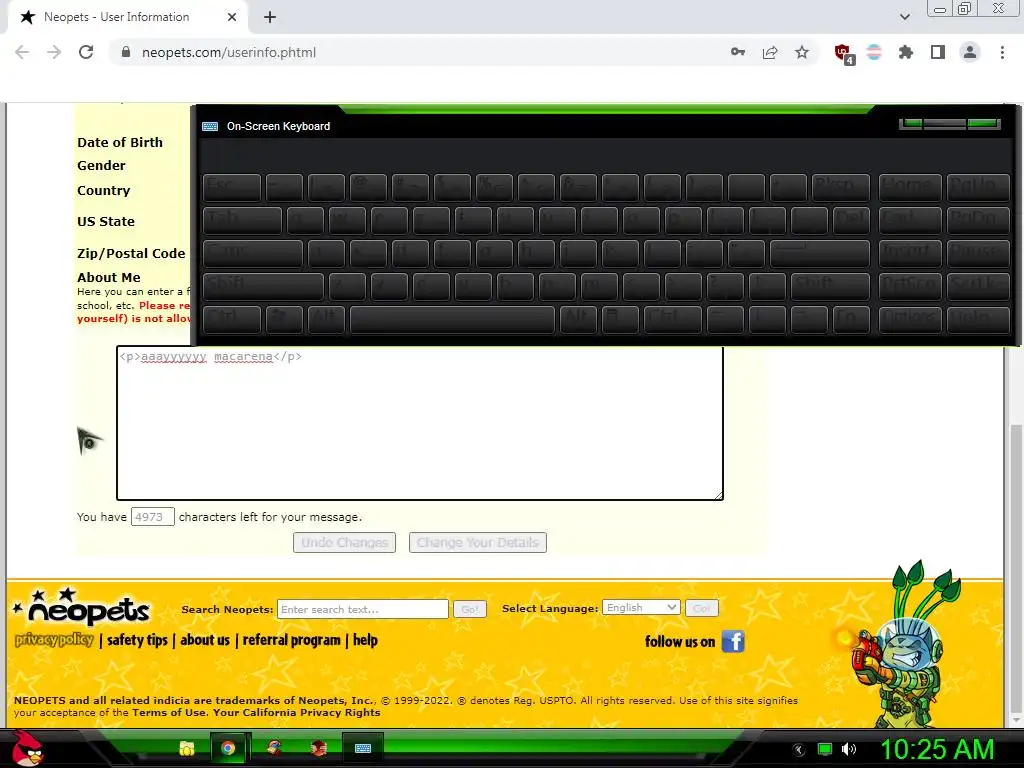Image resolution: width=1024 pixels, height=768 pixels.
Task: Tap the Esc key on keyboard
Action: [x=232, y=187]
